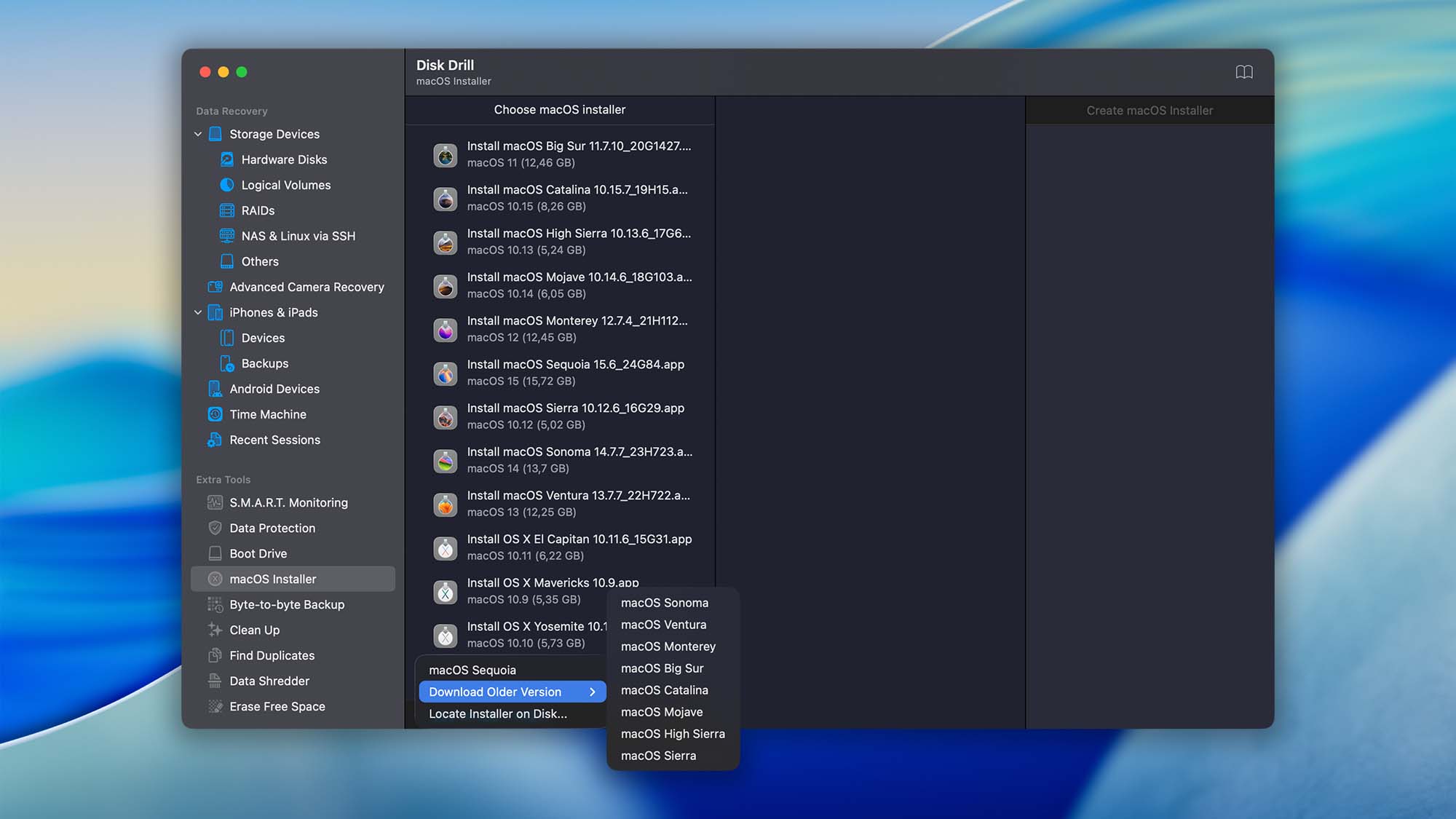The height and width of the screenshot is (819, 1456).
Task: Select Install macOS High Sierra 10.13.6 row
Action: (x=560, y=242)
